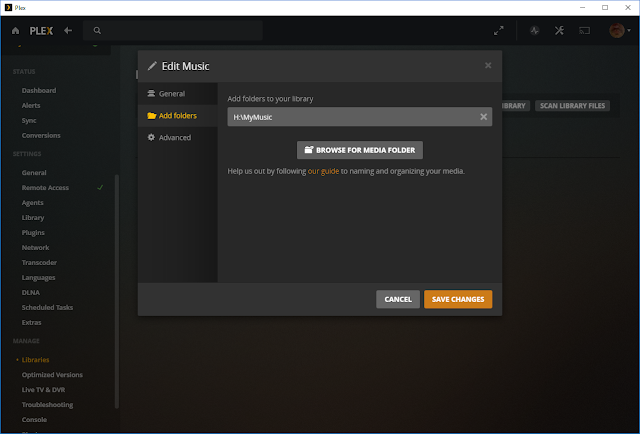Click Scan Library Files button
The image size is (640, 434).
pos(572,106)
